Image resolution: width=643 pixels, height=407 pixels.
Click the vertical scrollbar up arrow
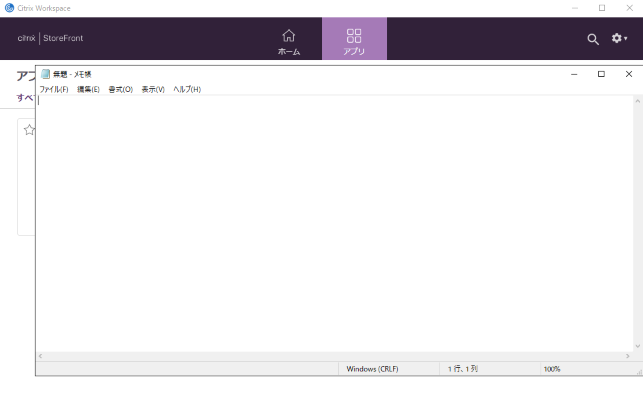(x=638, y=101)
